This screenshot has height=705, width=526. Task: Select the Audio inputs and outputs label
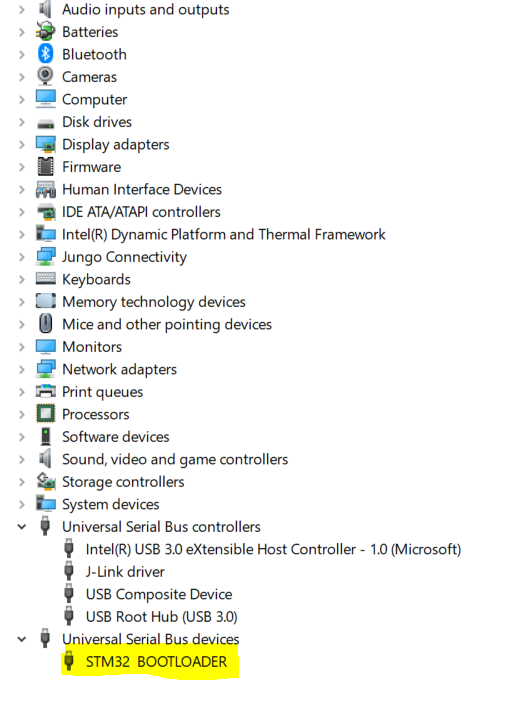[x=146, y=9]
